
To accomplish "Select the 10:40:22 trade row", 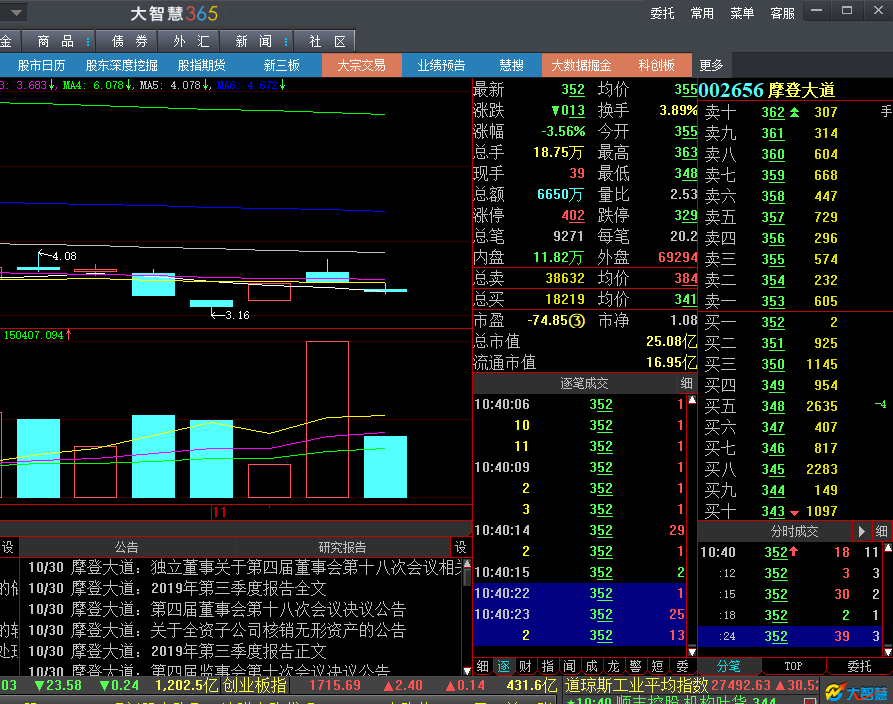I will tap(579, 594).
